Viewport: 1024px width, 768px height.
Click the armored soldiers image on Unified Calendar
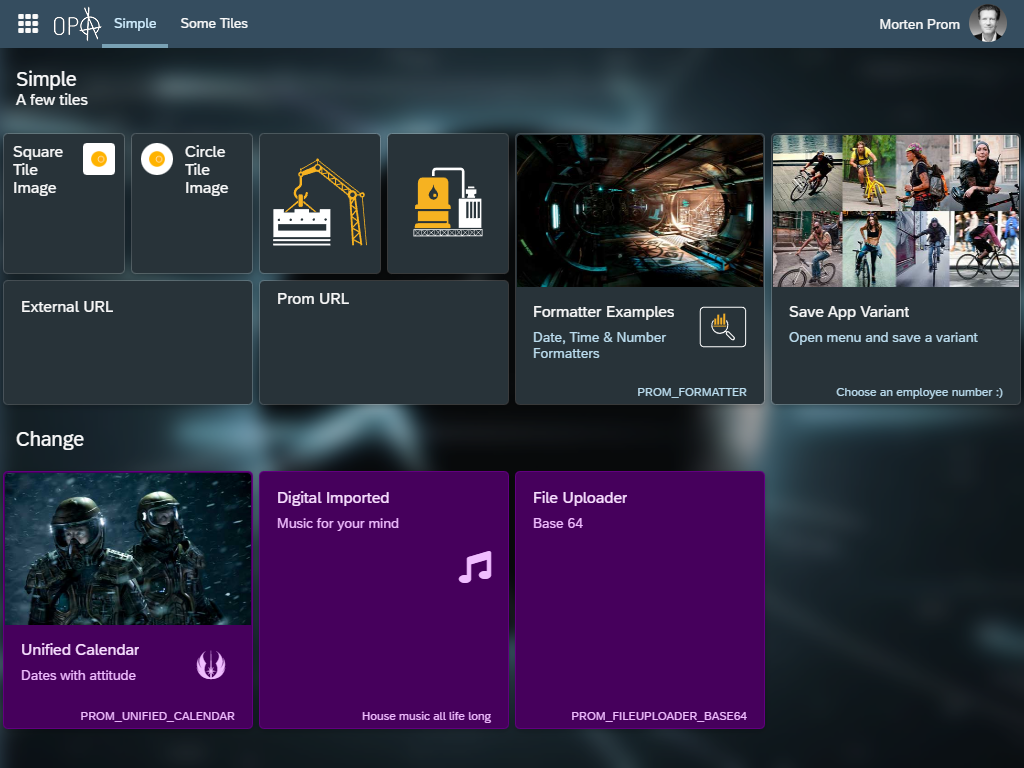[x=128, y=549]
